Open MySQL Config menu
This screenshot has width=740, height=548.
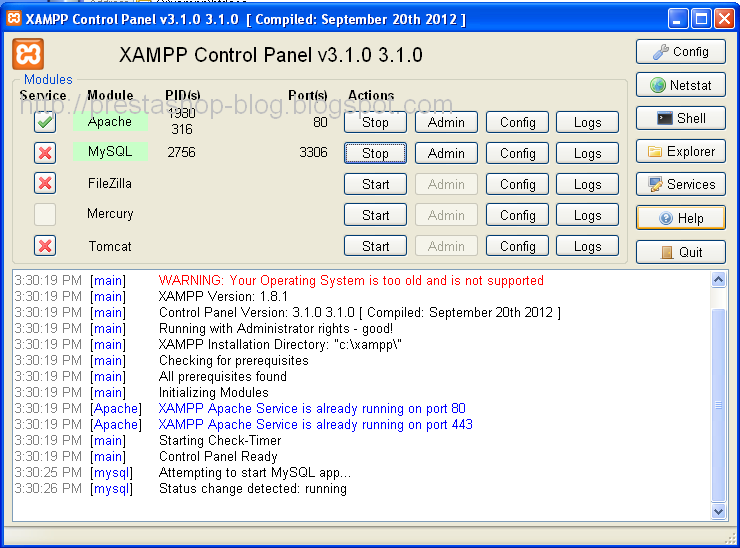pos(517,153)
